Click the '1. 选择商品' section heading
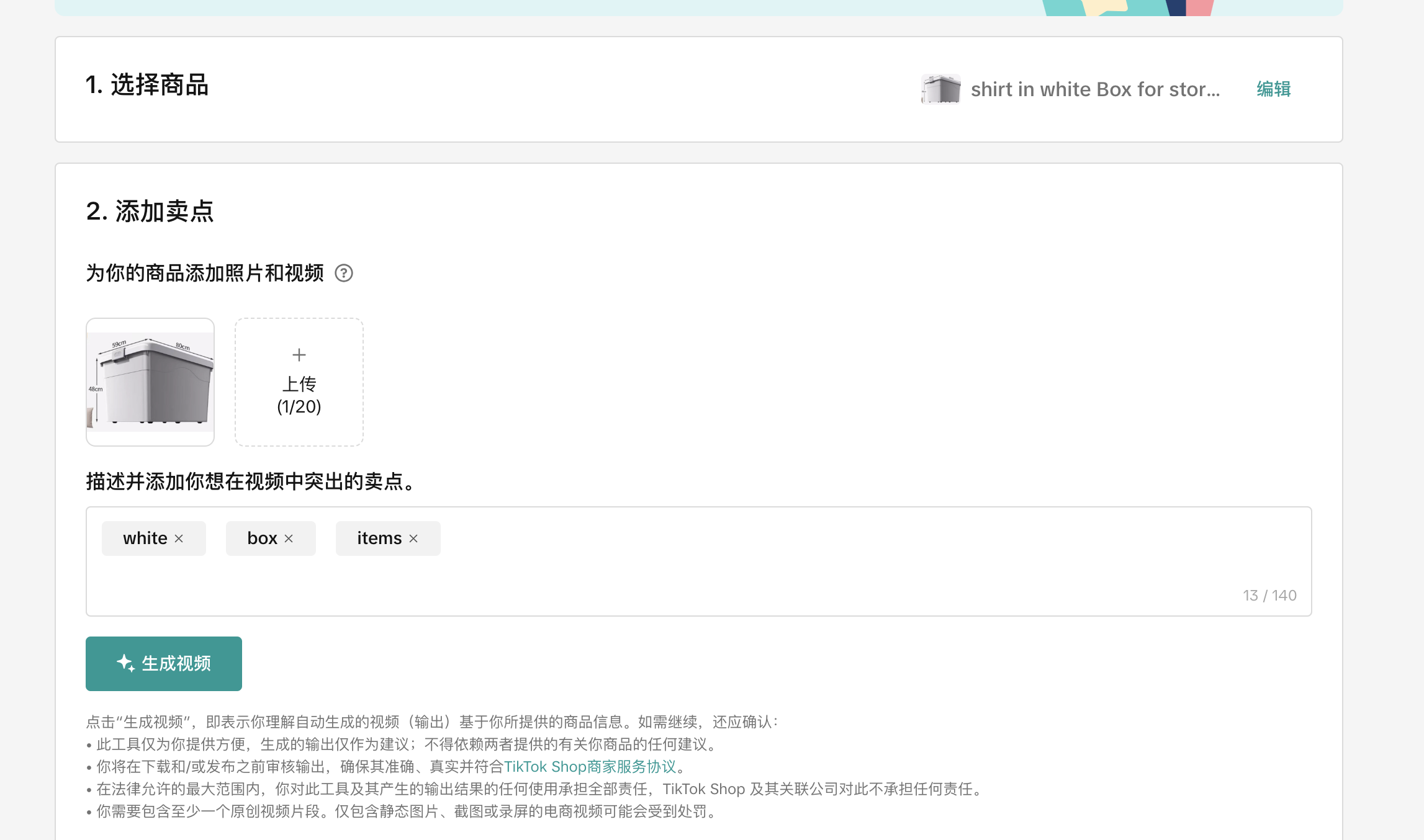The height and width of the screenshot is (840, 1424). tap(147, 85)
